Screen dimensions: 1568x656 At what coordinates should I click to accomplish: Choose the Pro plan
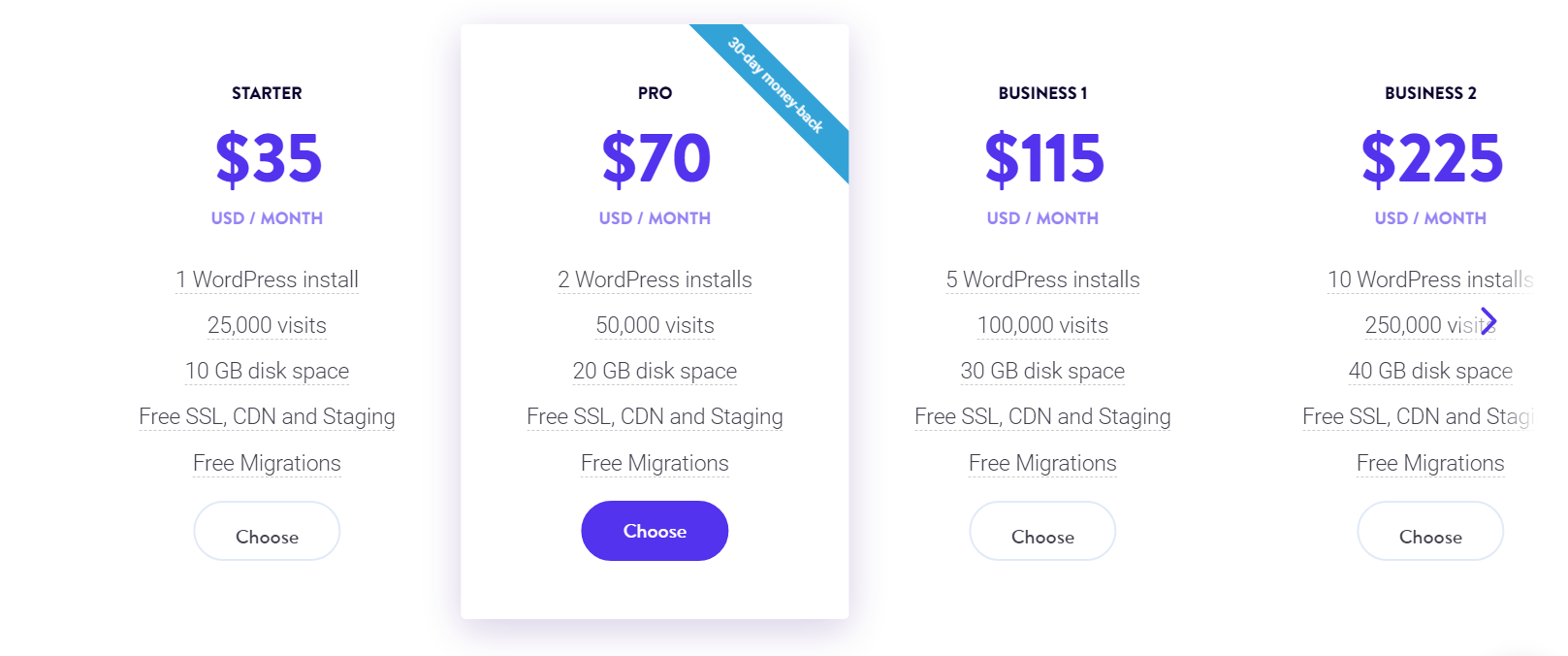pyautogui.click(x=655, y=531)
